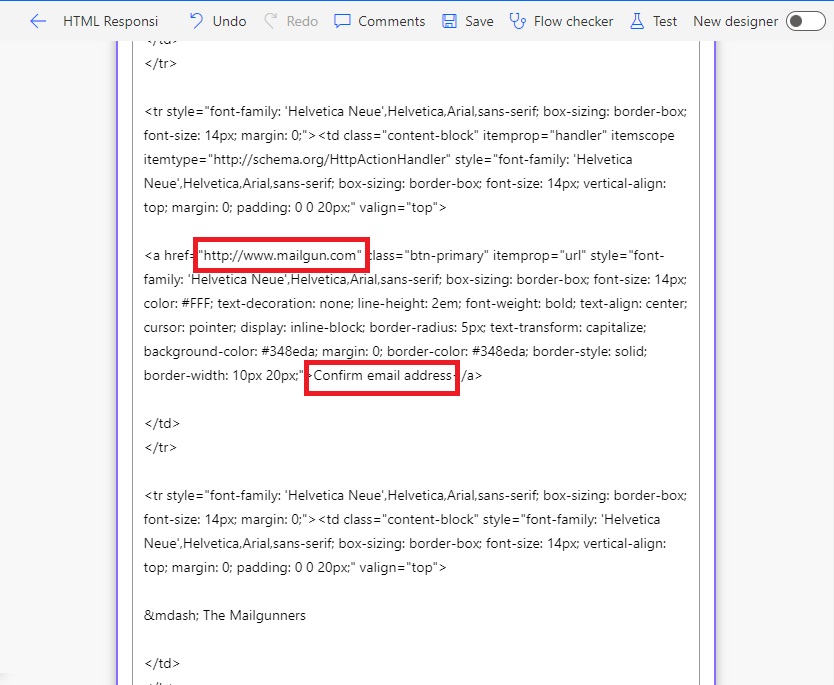The image size is (834, 685).
Task: Click the Redo icon
Action: (x=269, y=20)
